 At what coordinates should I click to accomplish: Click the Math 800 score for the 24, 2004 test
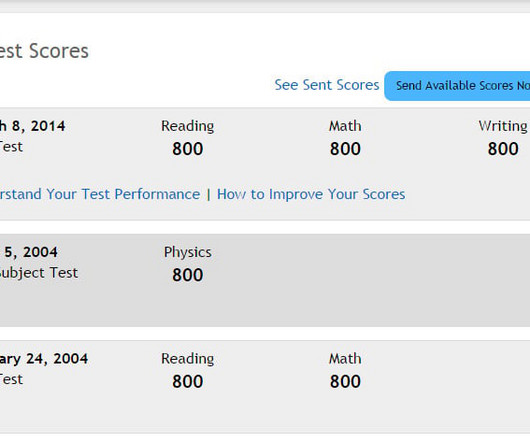point(345,382)
